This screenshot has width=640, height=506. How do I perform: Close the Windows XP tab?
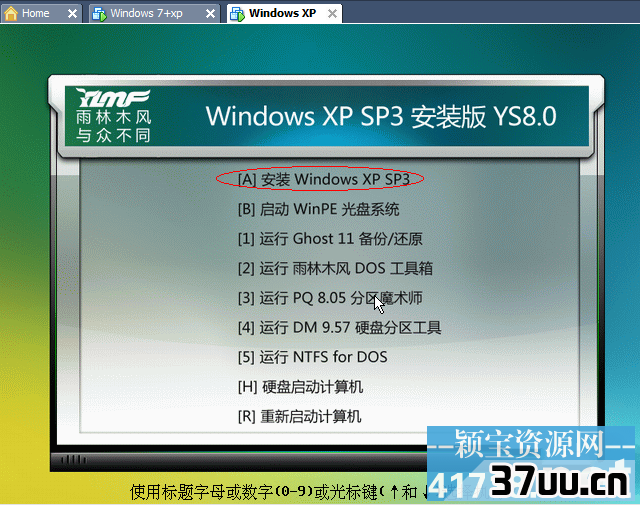(x=333, y=14)
